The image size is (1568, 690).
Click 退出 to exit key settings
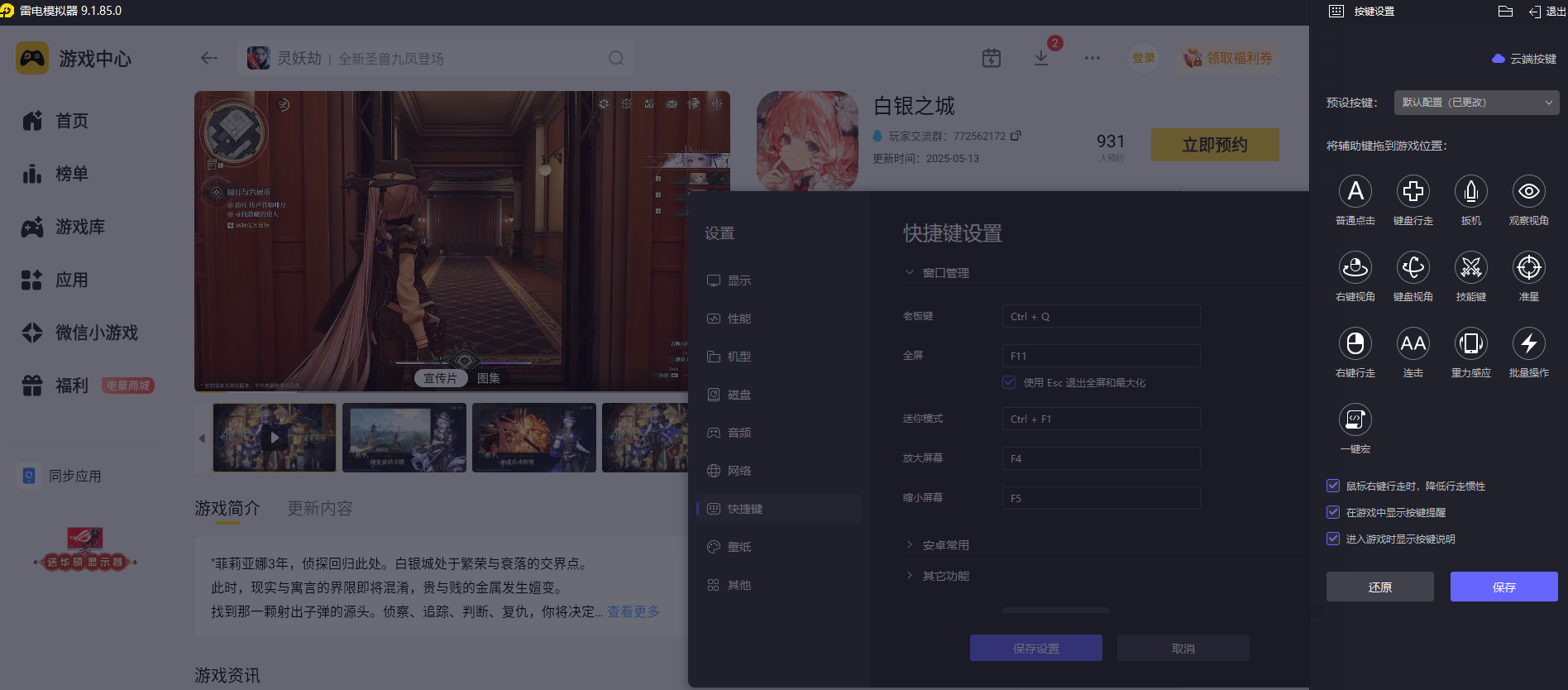(1546, 12)
